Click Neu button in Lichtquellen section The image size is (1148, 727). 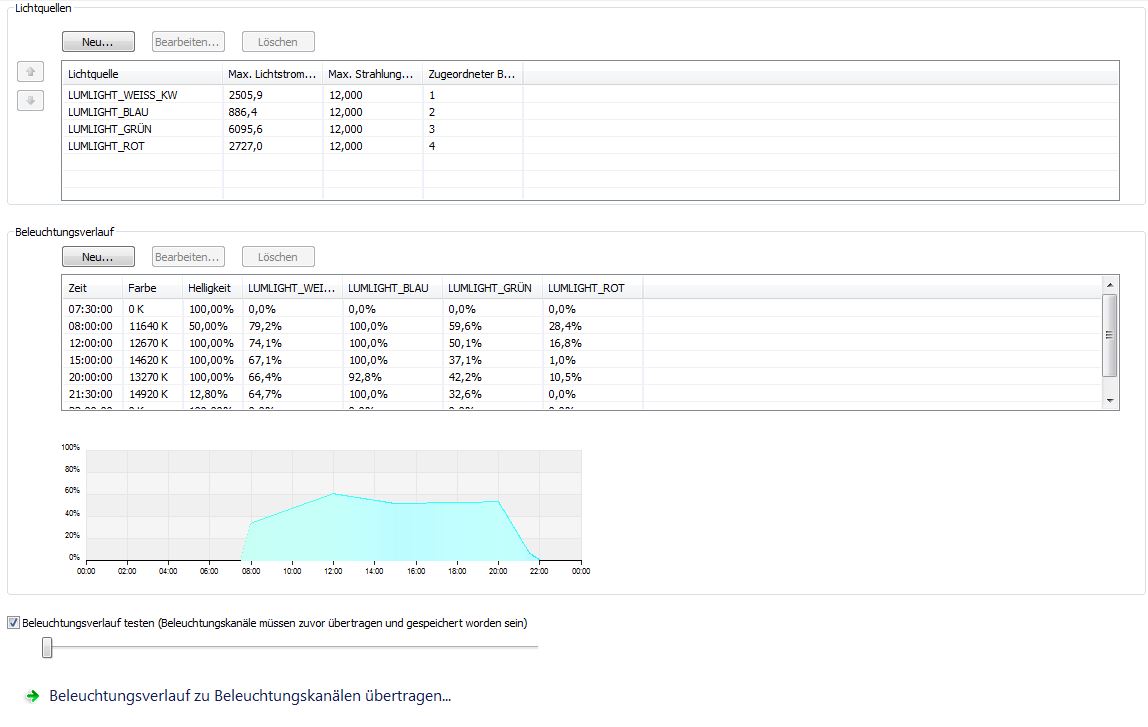click(97, 42)
